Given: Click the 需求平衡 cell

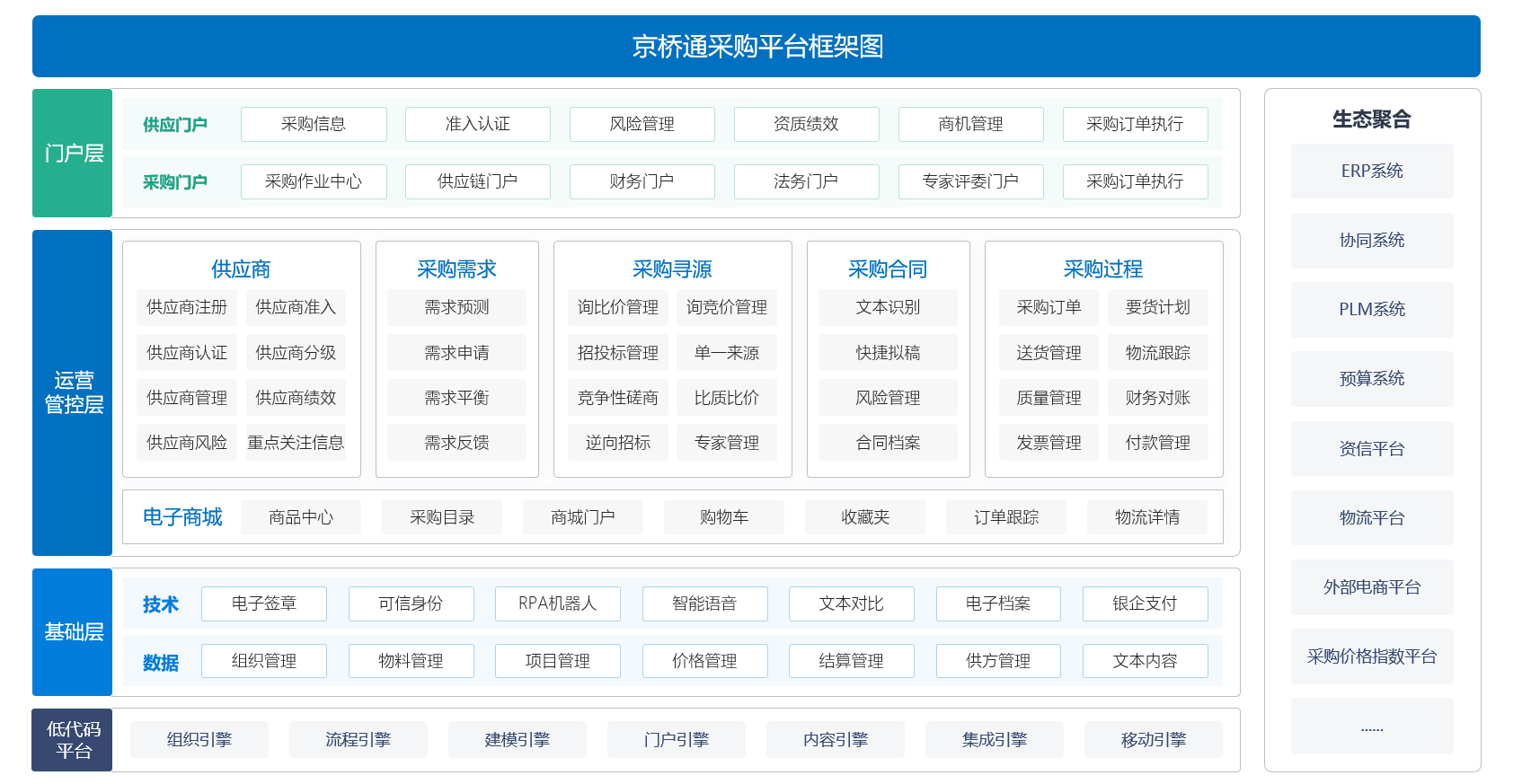Looking at the screenshot, I should pos(457,398).
